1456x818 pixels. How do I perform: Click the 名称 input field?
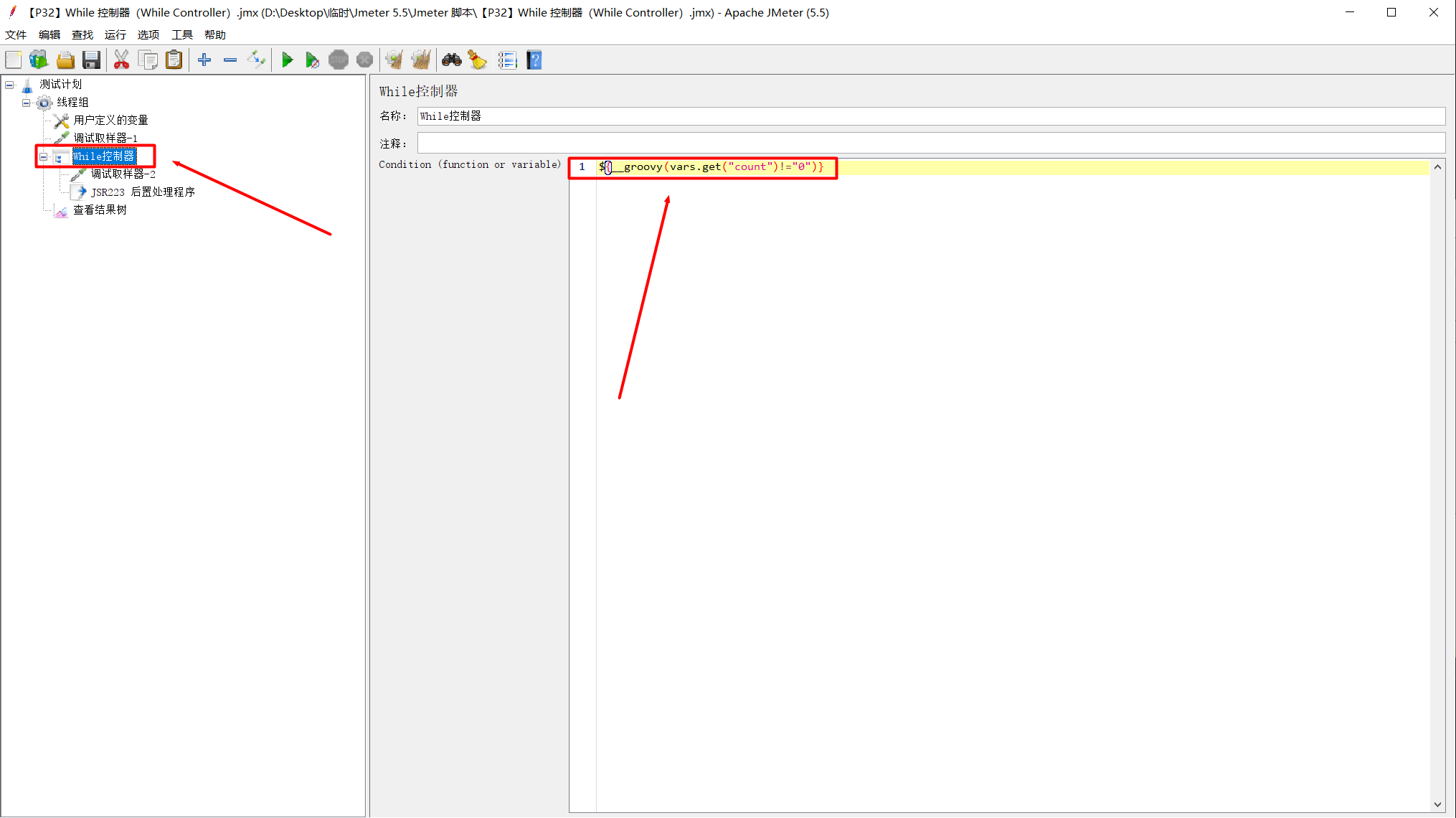[931, 116]
